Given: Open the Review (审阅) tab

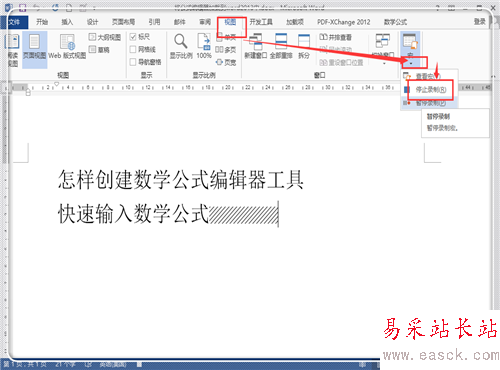Looking at the screenshot, I should (205, 22).
